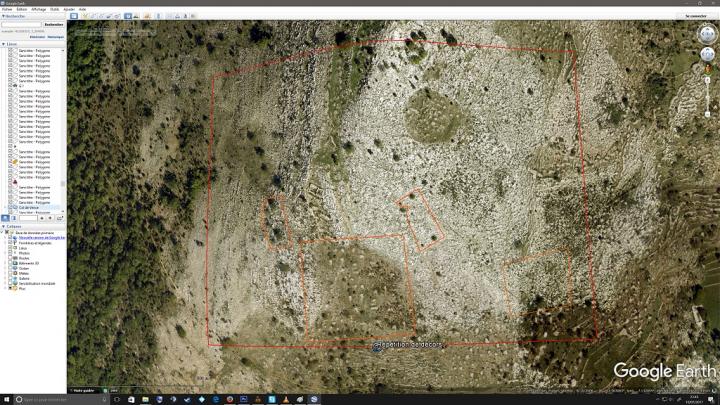Open the Outils menu
Image resolution: width=720 pixels, height=405 pixels.
tap(55, 9)
